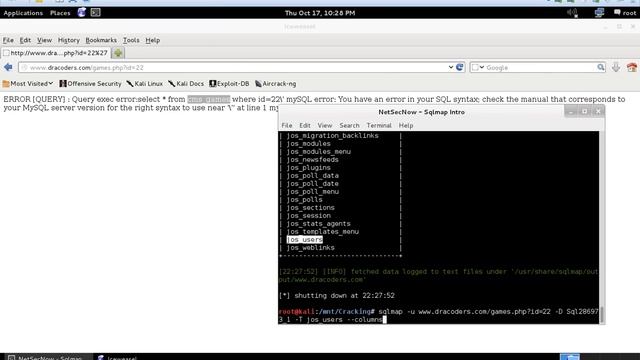Switch to Iceweasel taskbar item
Screen dimensions: 640x360
[x=117, y=357]
